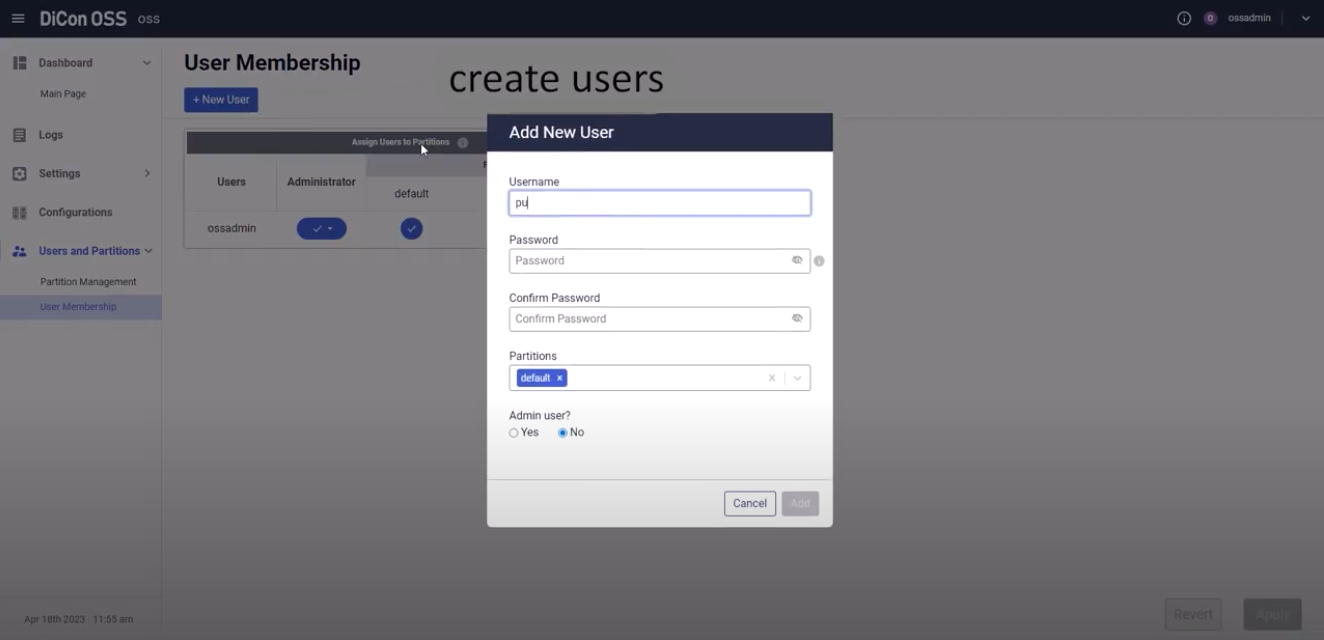Select No for Admin user

point(563,433)
